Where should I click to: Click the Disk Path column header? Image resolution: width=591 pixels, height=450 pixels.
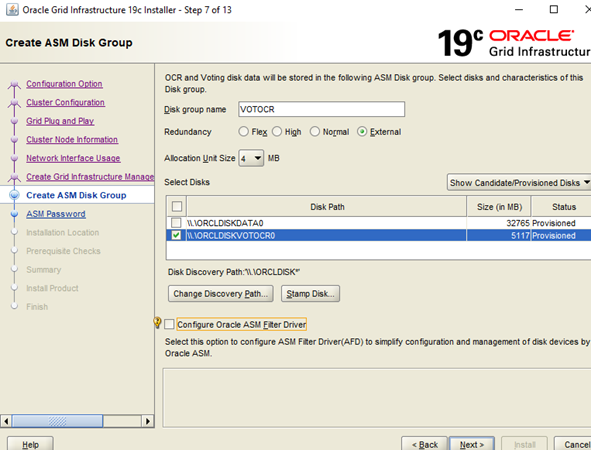coord(327,207)
